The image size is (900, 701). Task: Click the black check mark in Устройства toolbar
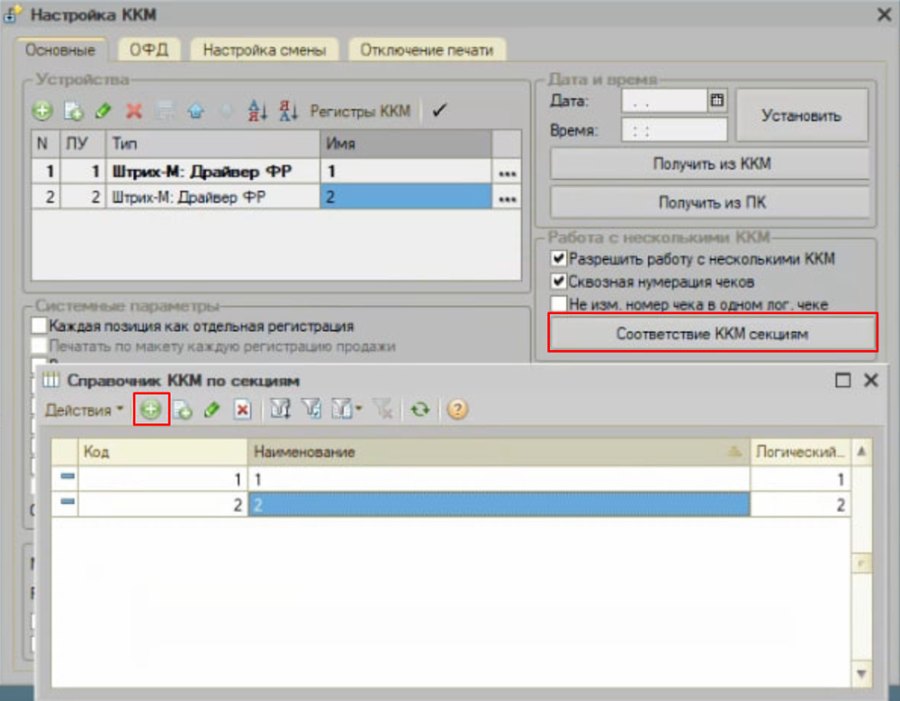[x=439, y=110]
